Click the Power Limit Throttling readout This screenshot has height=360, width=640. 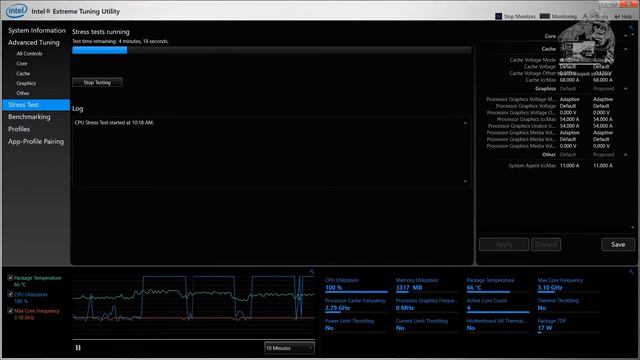click(x=356, y=325)
